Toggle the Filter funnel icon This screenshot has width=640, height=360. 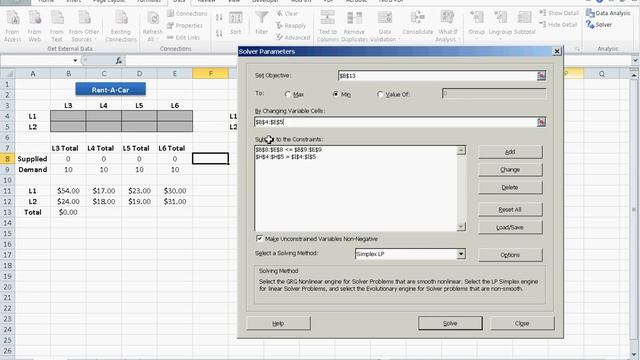pos(262,23)
